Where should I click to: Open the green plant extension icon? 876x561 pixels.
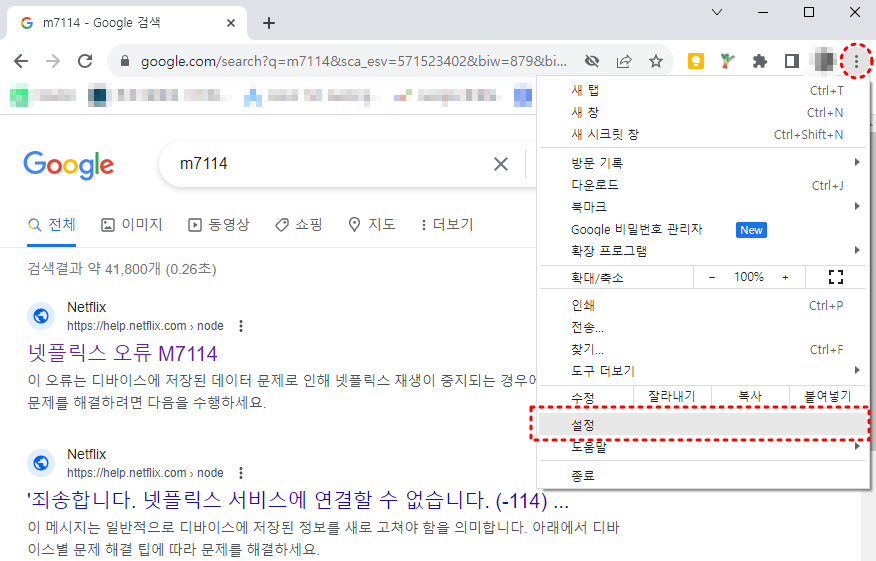point(727,61)
